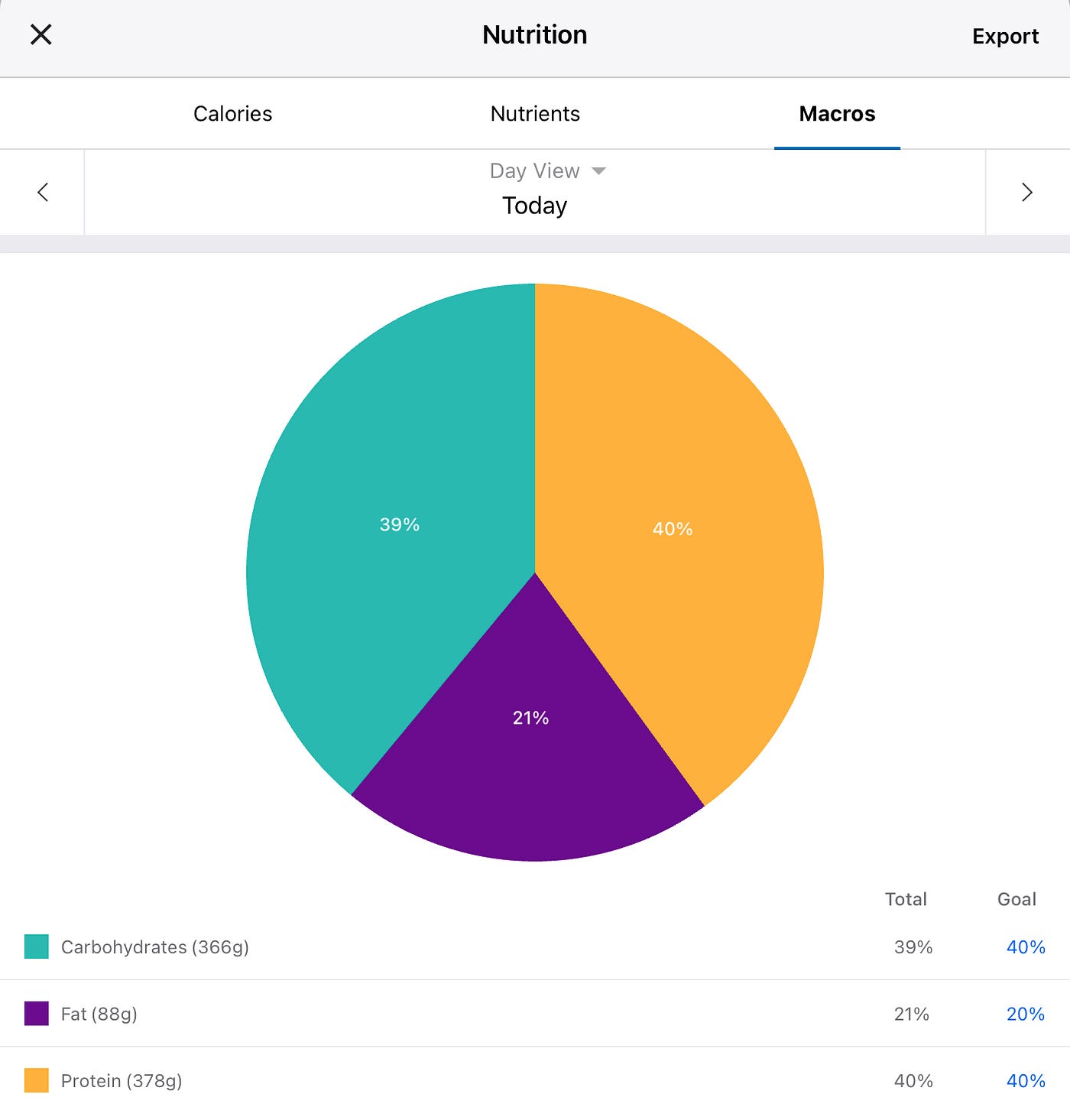Select the Macros tab
This screenshot has width=1070, height=1120.
(x=837, y=114)
